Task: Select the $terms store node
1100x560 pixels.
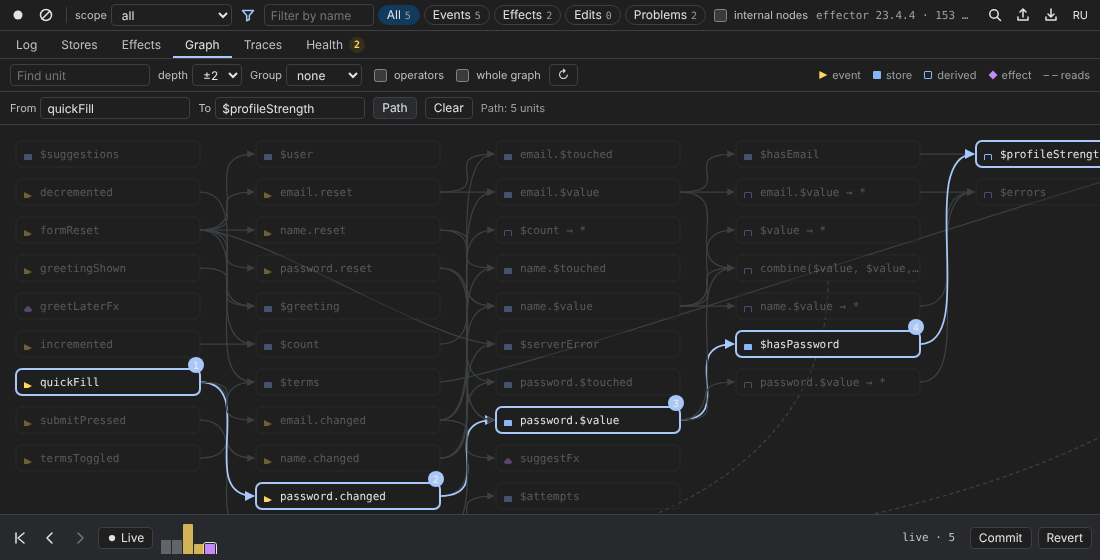Action: click(x=348, y=382)
